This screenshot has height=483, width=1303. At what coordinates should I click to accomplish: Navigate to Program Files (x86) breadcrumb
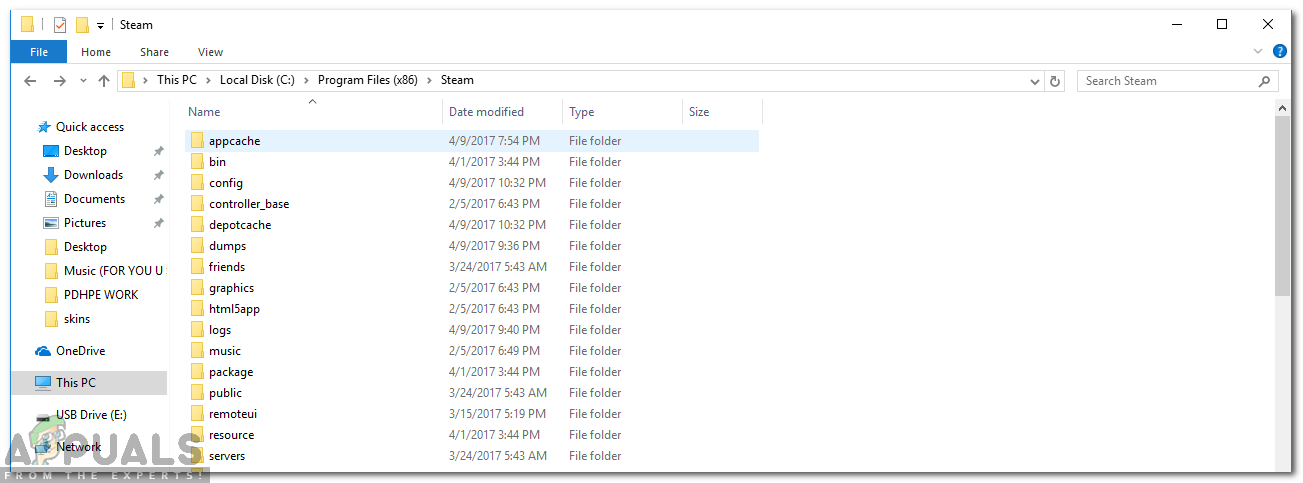coord(368,80)
